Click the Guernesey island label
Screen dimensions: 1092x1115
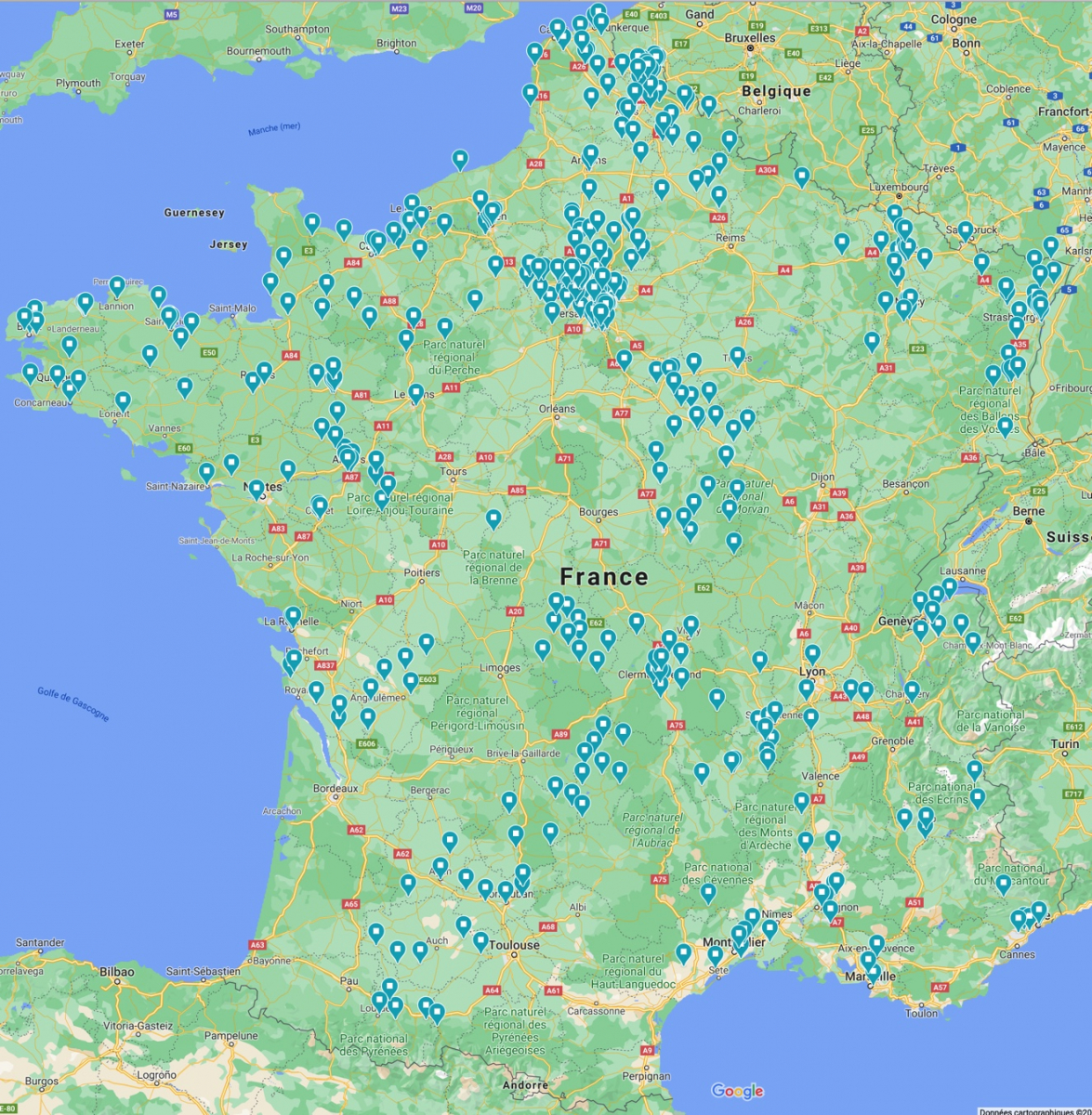[x=194, y=213]
